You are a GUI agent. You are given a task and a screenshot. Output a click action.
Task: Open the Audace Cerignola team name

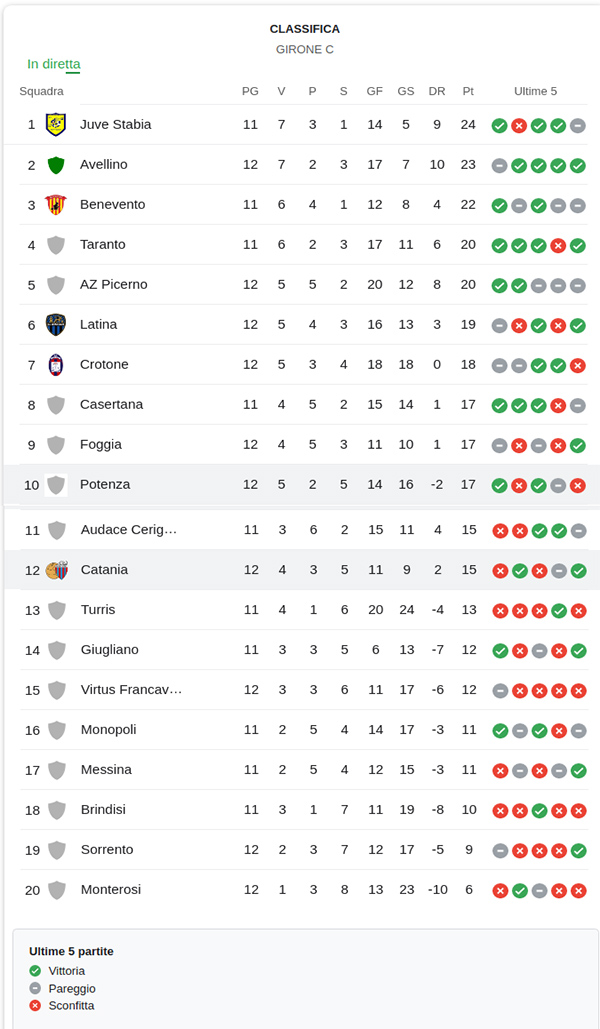[x=129, y=530]
